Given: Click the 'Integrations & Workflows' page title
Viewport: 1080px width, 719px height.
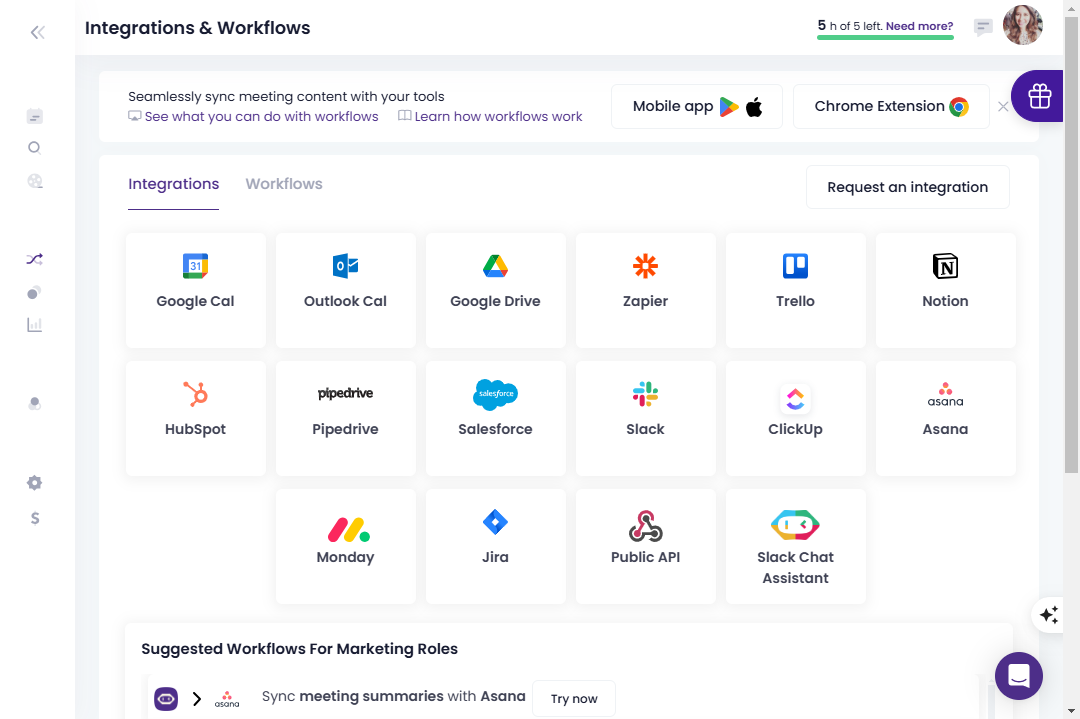Looking at the screenshot, I should click(x=198, y=28).
